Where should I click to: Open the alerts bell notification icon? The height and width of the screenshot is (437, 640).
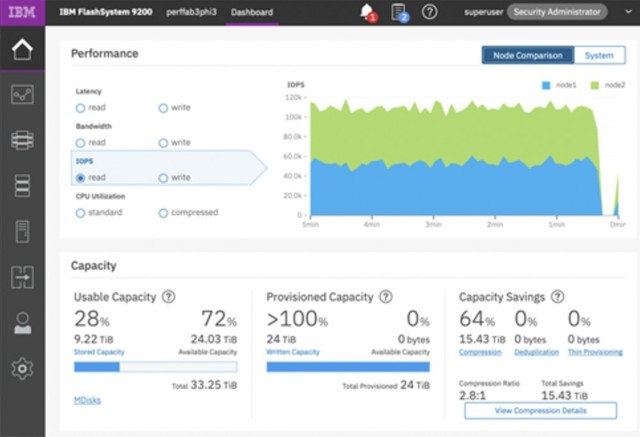tap(366, 12)
